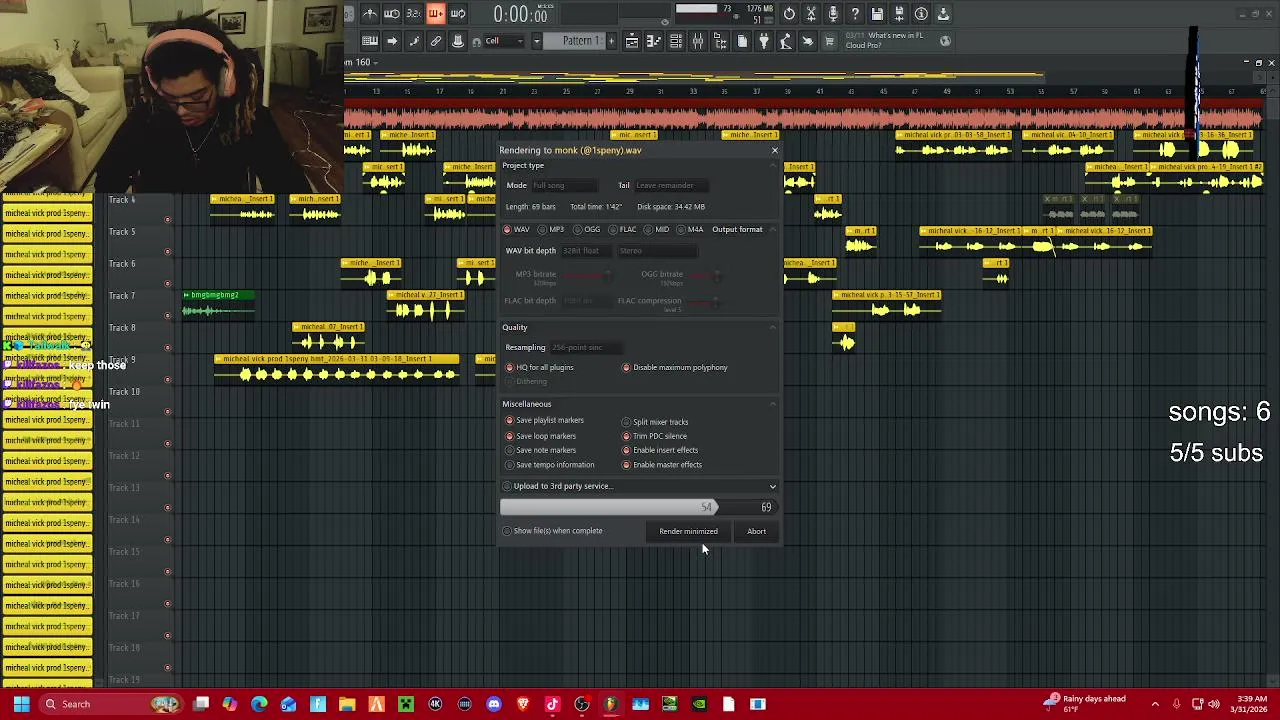Click the Track 7 mute dot
Viewport: 1280px width, 720px height.
click(x=167, y=315)
